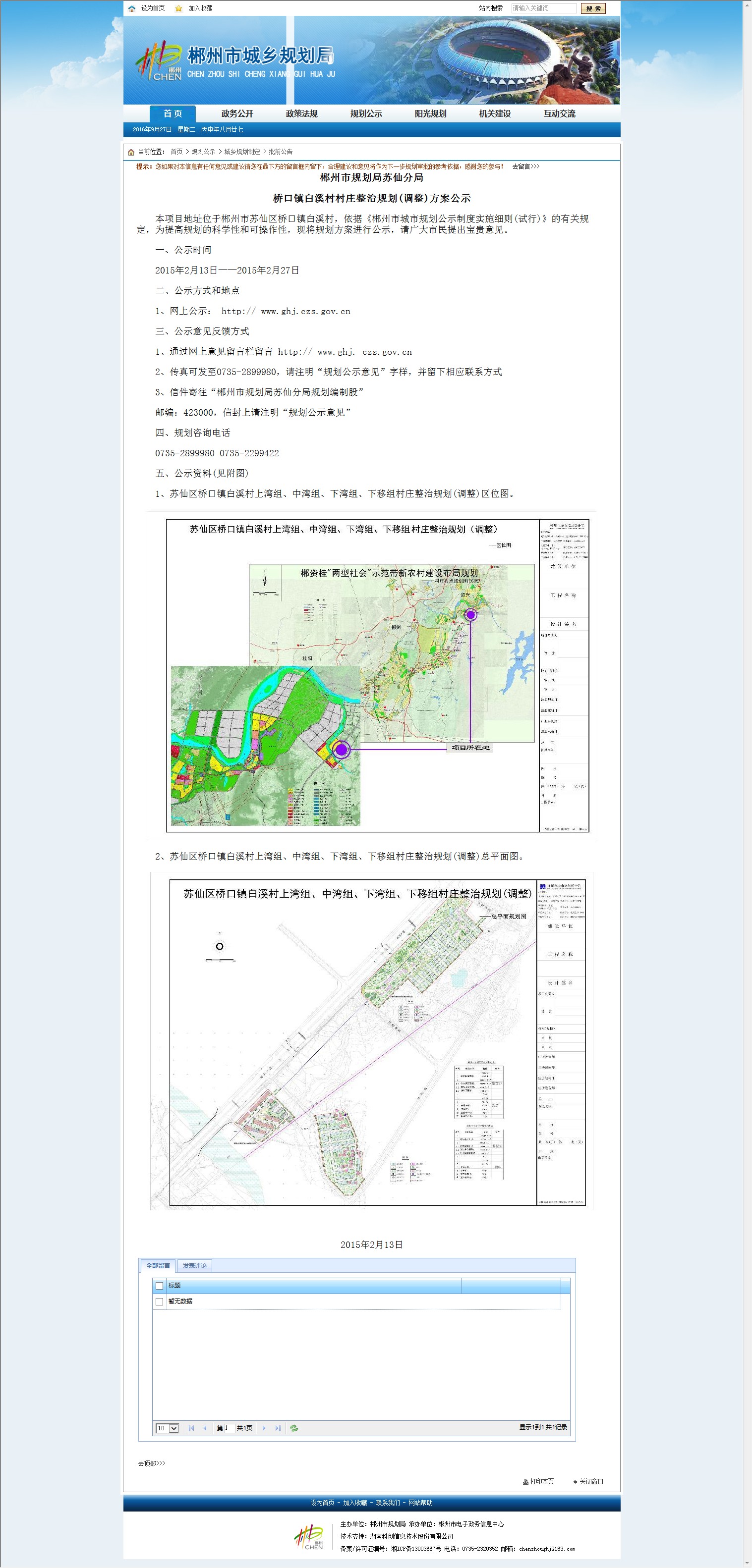Image resolution: width=752 pixels, height=1568 pixels.
Task: Go to previous page of comments
Action: (205, 1428)
